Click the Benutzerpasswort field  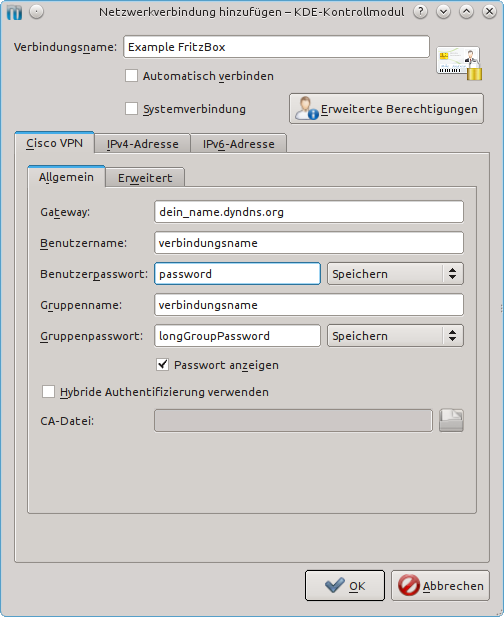[x=237, y=274]
